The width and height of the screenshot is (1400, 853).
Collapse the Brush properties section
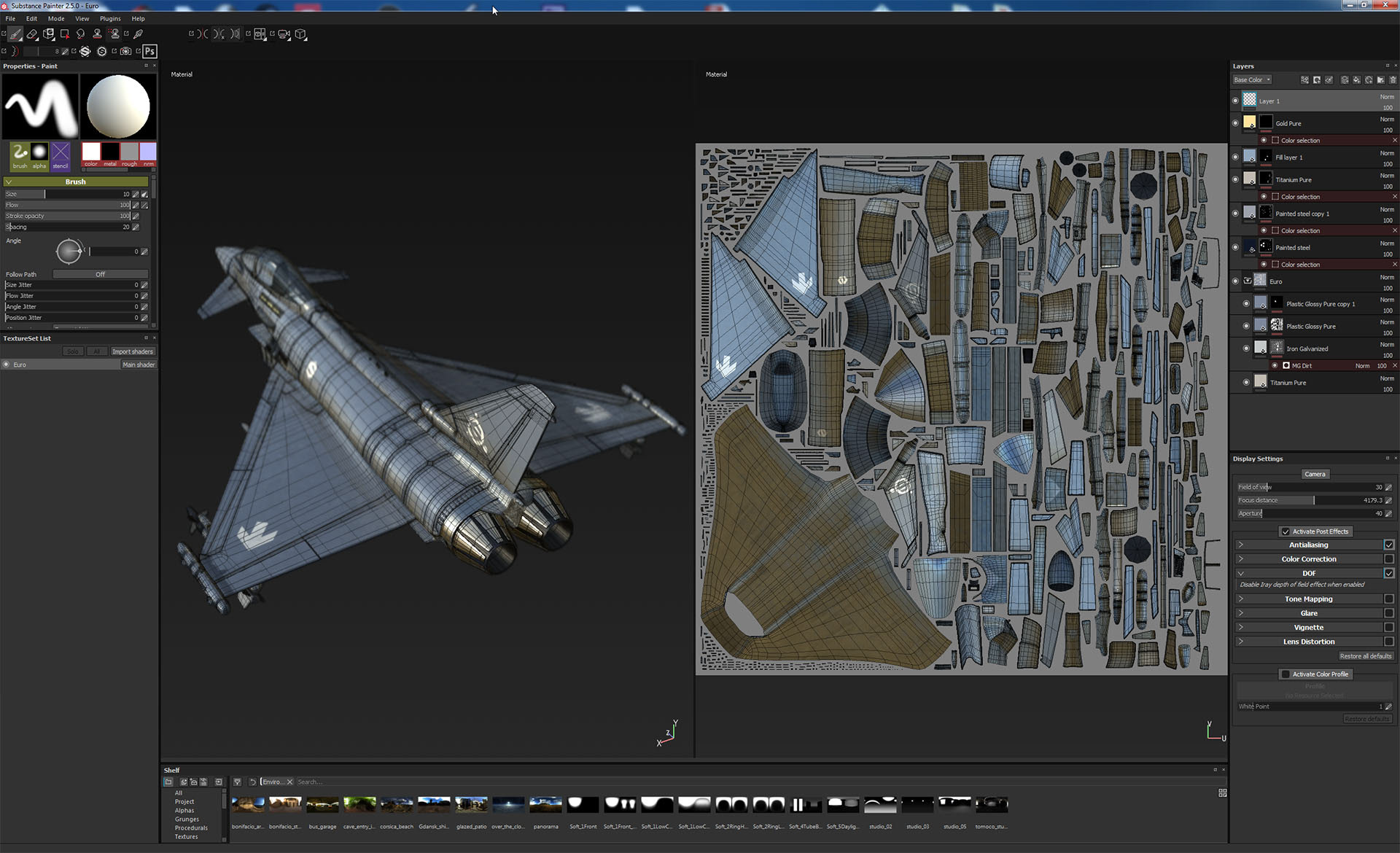9,182
